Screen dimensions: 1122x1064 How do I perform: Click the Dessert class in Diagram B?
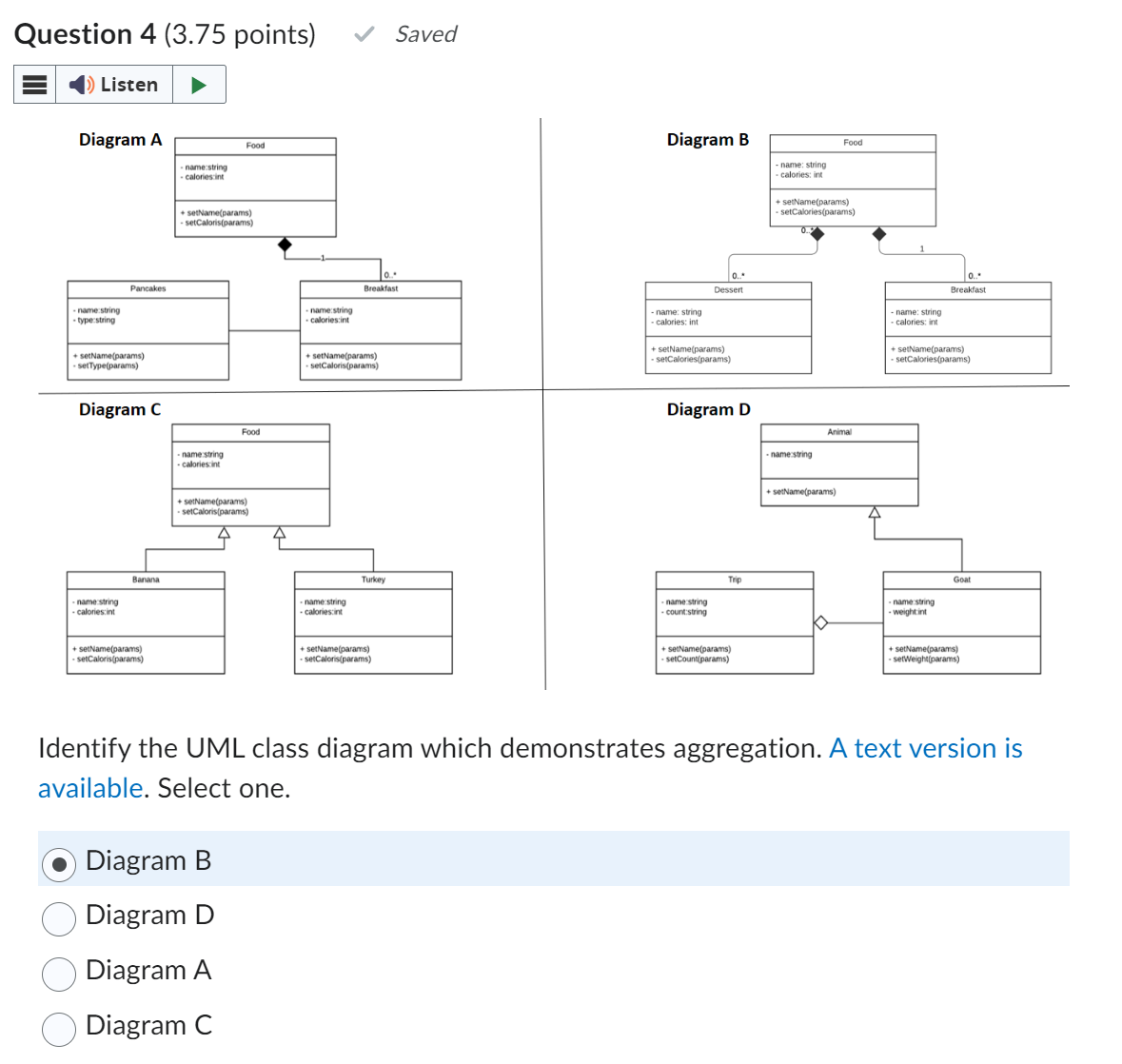[x=728, y=326]
